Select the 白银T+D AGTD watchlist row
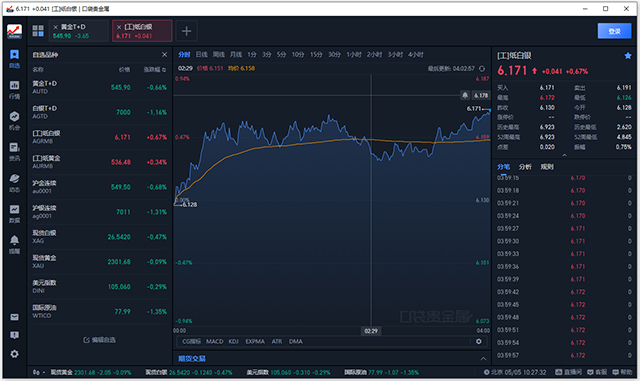Screen dimensions: 640x381 click(x=100, y=112)
